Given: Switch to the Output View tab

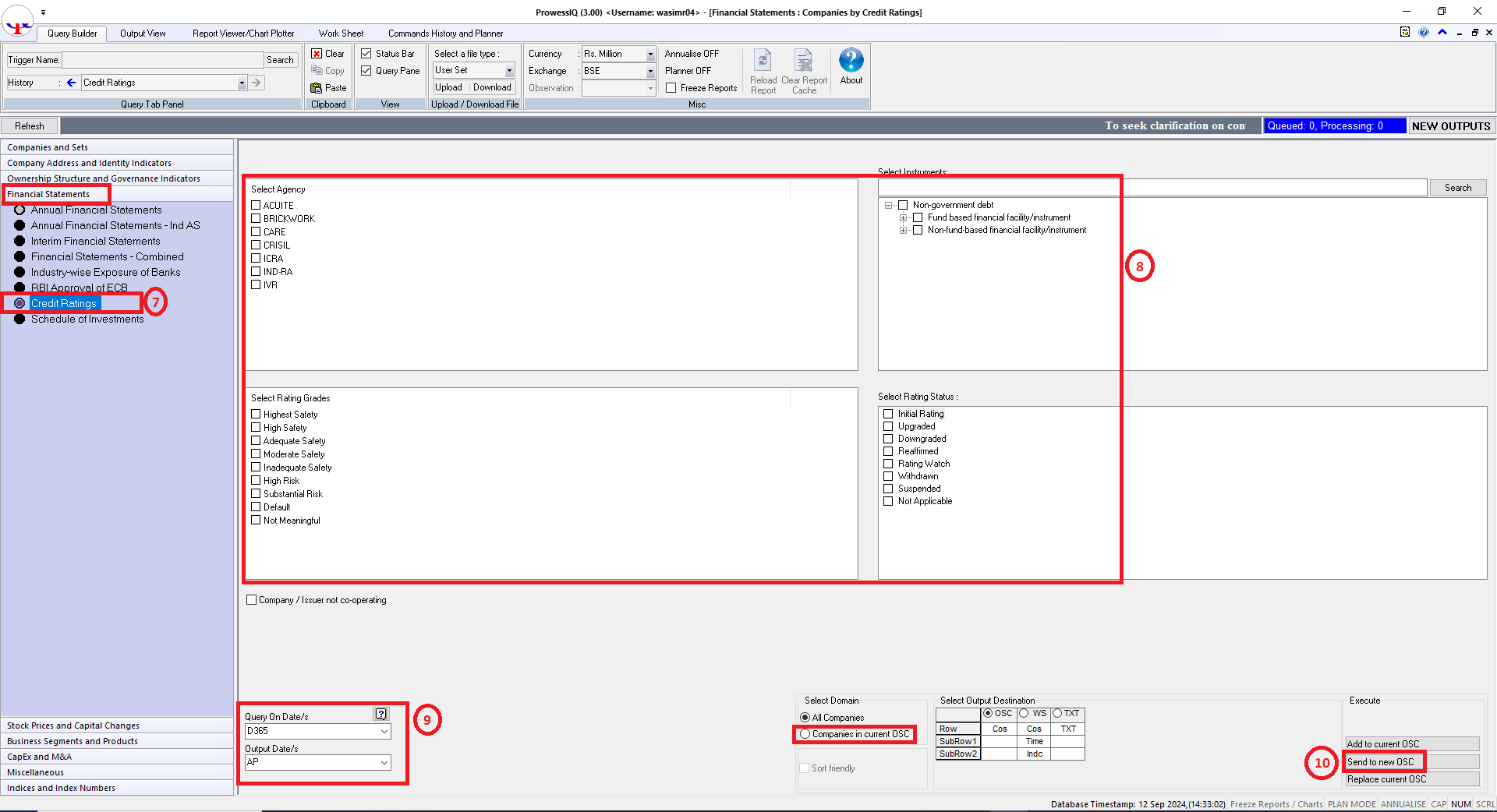Looking at the screenshot, I should point(143,34).
